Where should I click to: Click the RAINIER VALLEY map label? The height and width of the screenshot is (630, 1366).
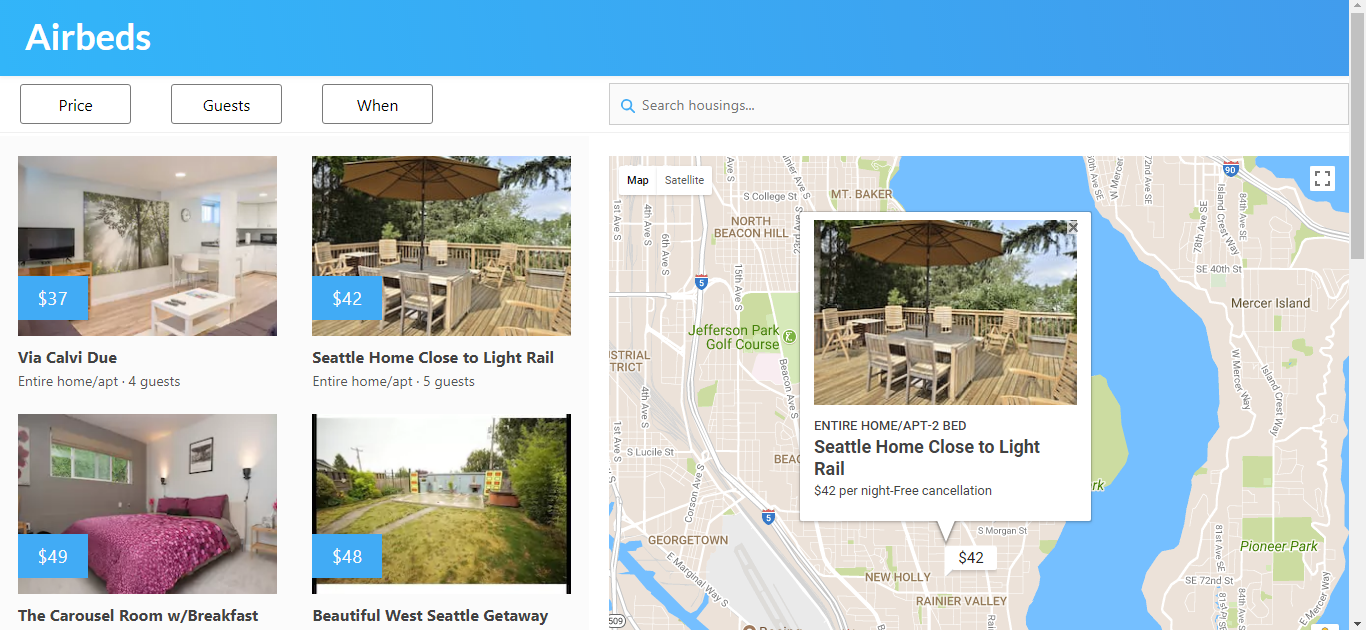click(961, 601)
